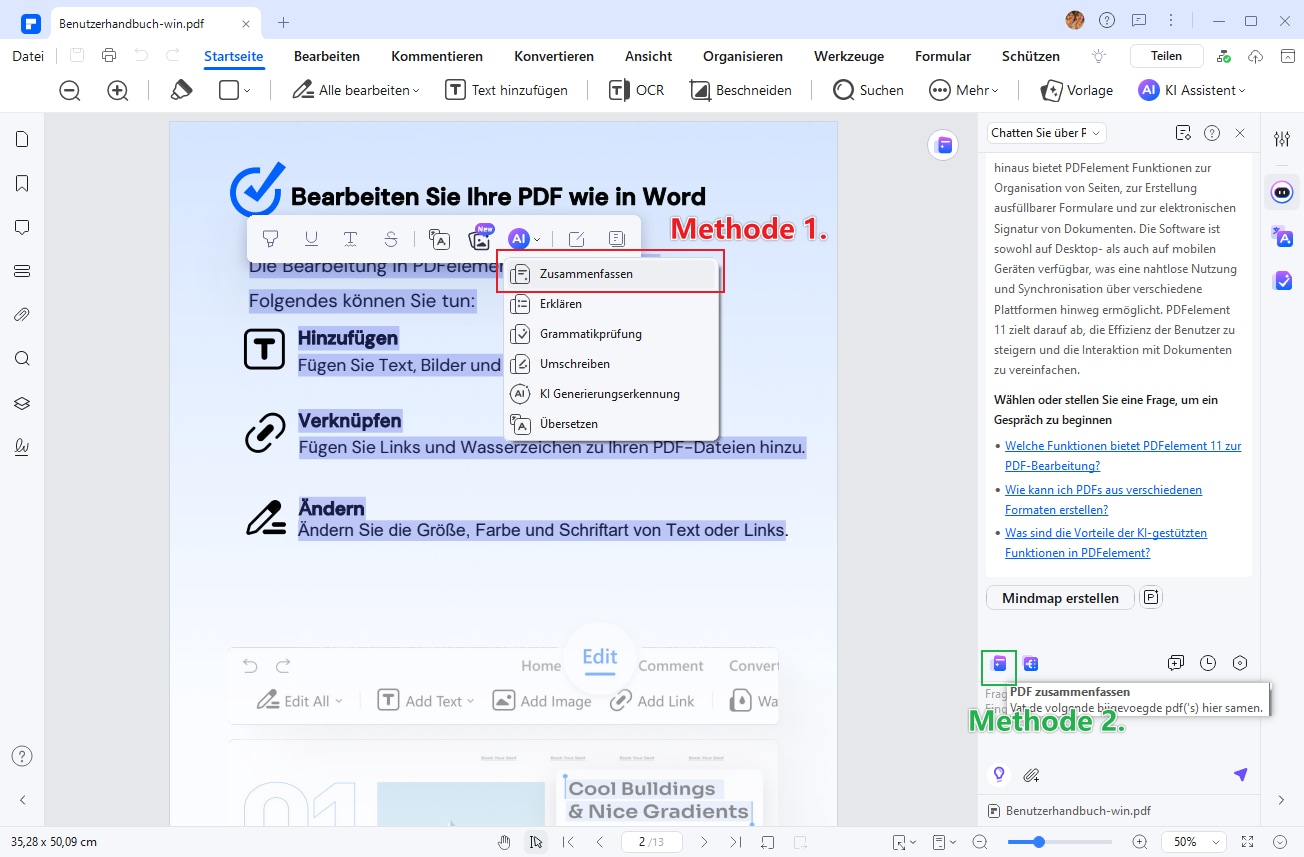Switch to the Bearbeiten tab
Screen dimensions: 1304x857
[x=327, y=56]
